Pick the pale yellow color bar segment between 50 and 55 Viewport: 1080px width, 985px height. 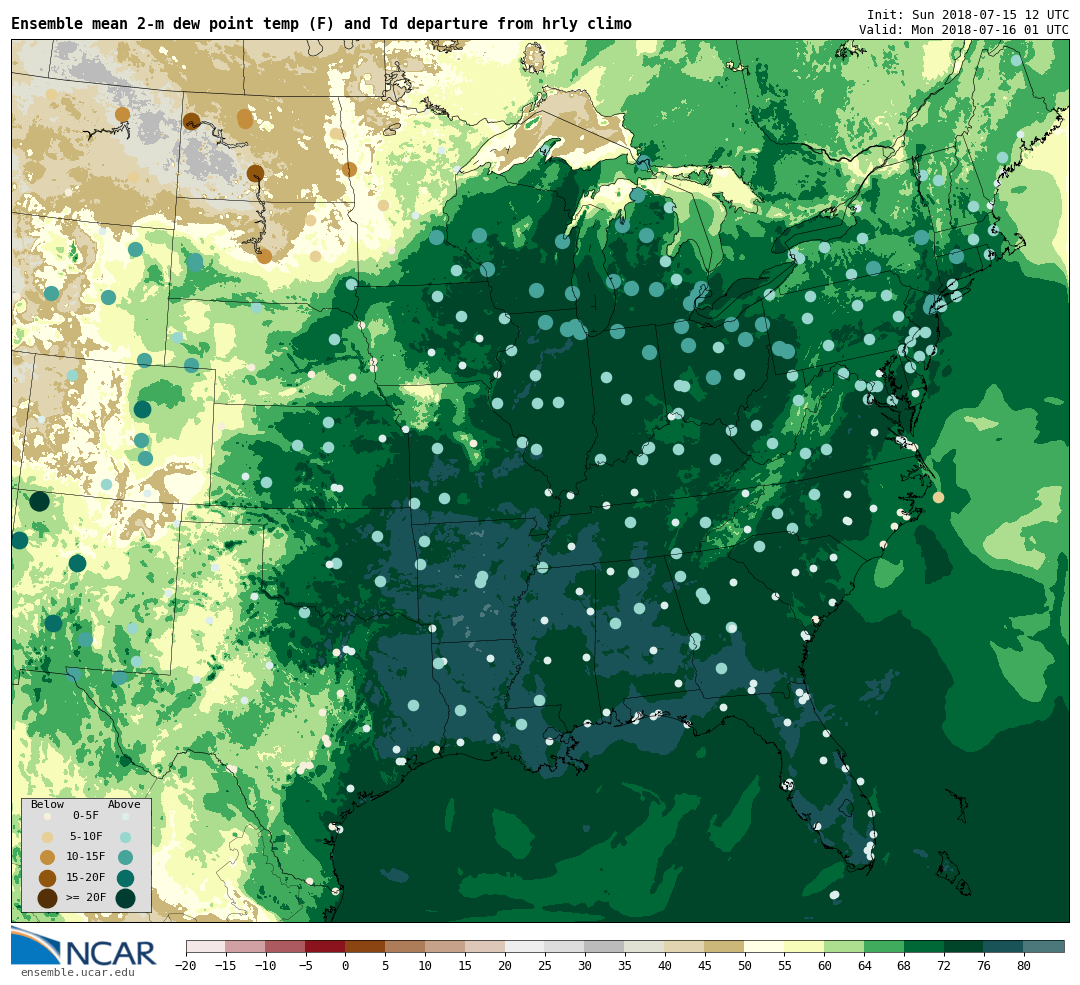tap(765, 946)
